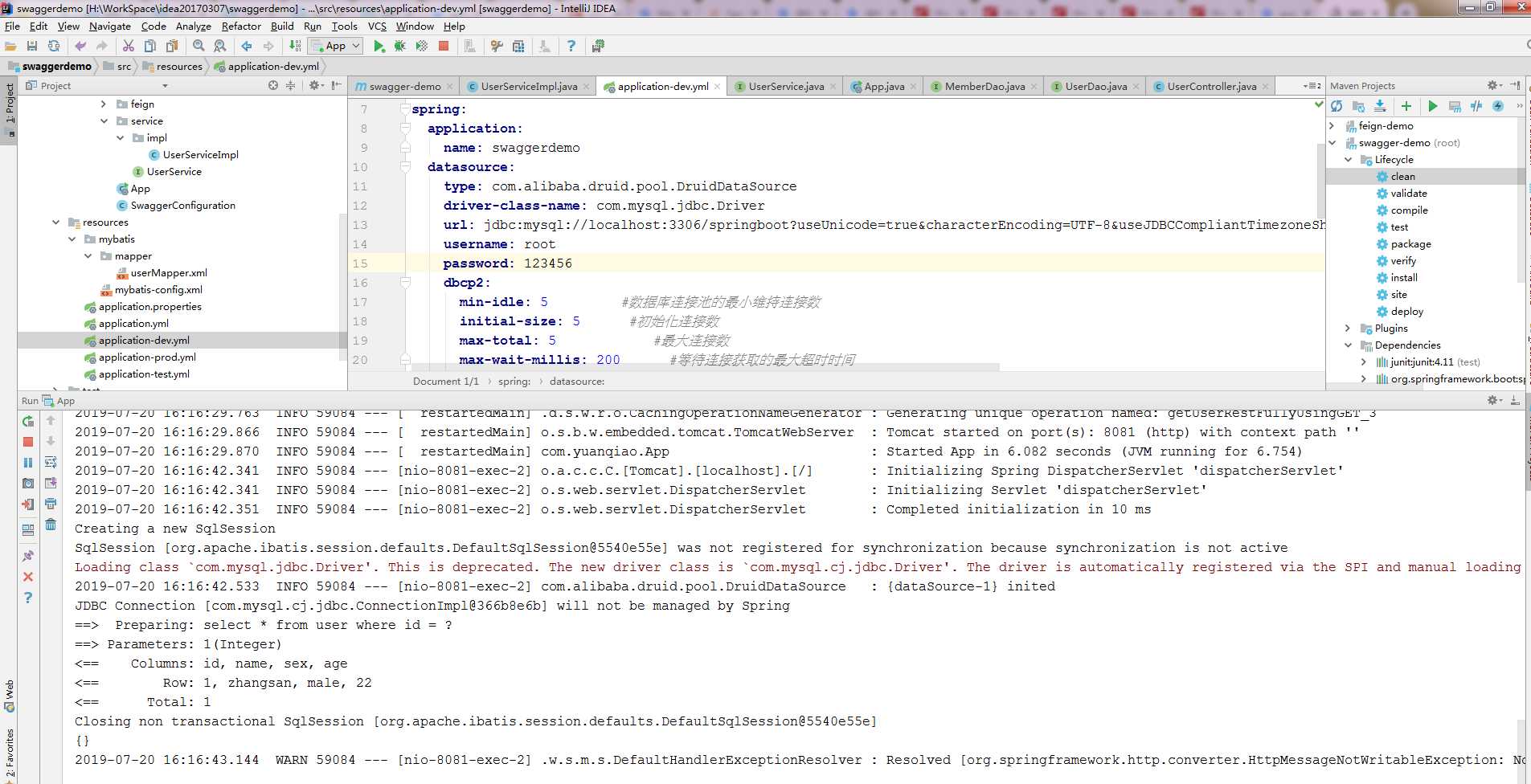Click the Cut scissors icon
The width and height of the screenshot is (1531, 784).
pos(129,47)
